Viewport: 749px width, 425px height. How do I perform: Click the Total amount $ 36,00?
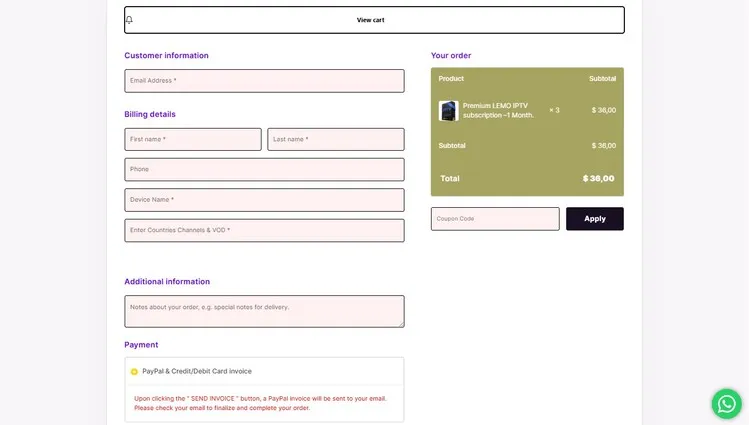(x=599, y=179)
